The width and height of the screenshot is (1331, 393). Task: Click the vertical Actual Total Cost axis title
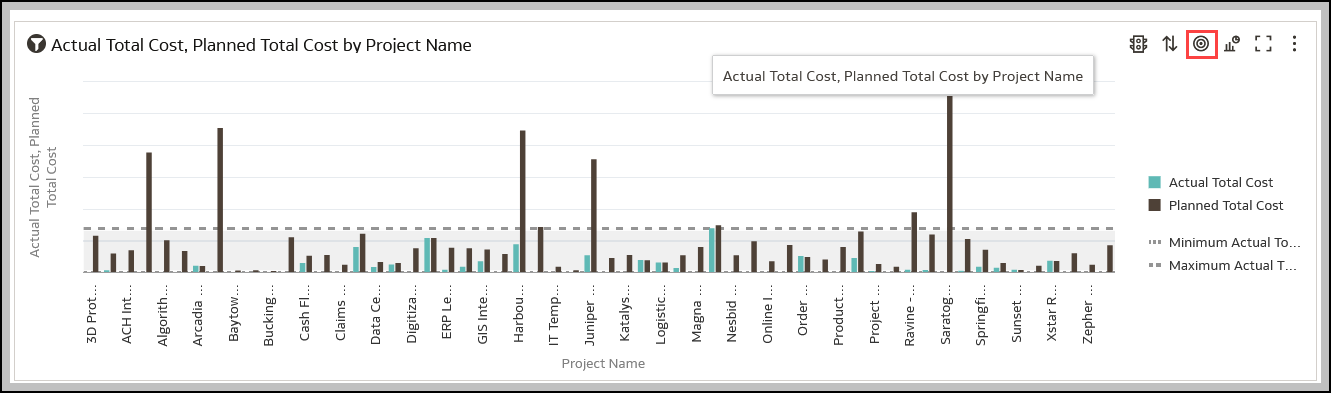coord(43,177)
